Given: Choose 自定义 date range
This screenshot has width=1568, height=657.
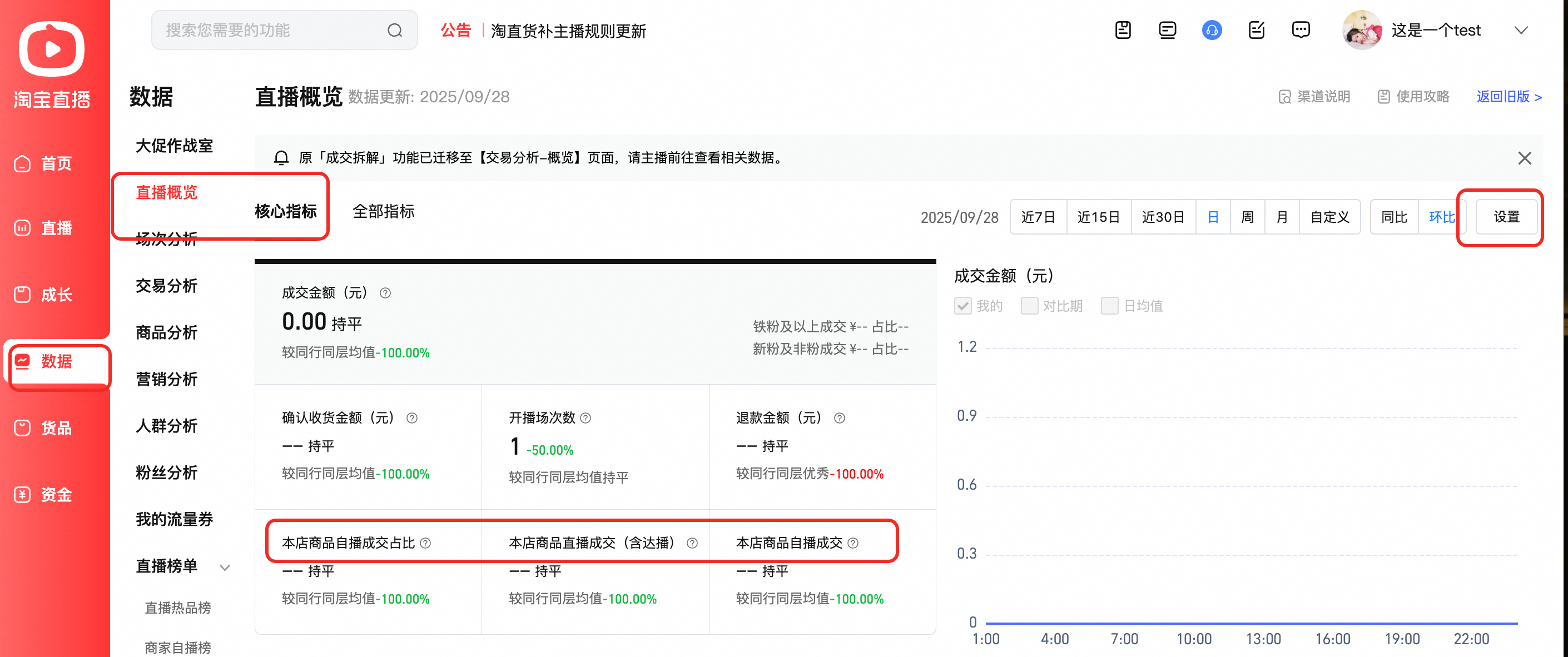Looking at the screenshot, I should pos(1330,217).
